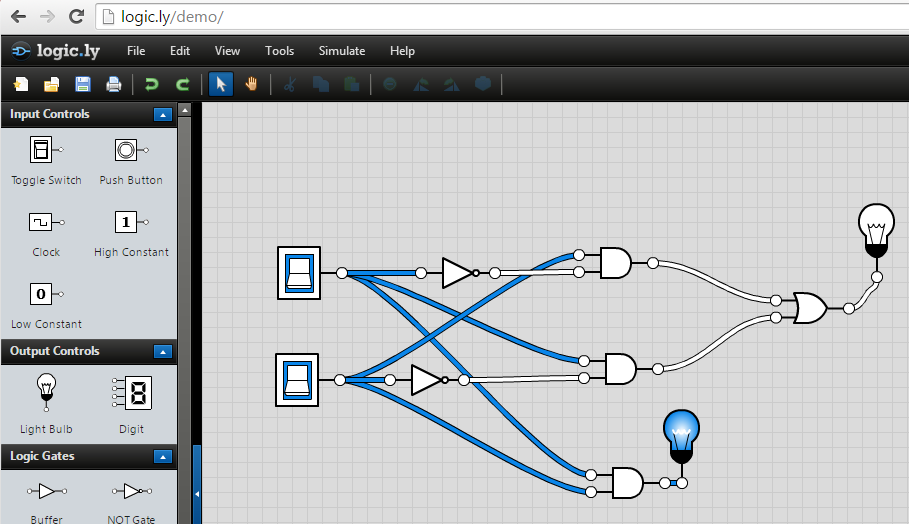Select the bottom AND gate on canvas
Viewport: 909px width, 524px height.
pos(627,483)
